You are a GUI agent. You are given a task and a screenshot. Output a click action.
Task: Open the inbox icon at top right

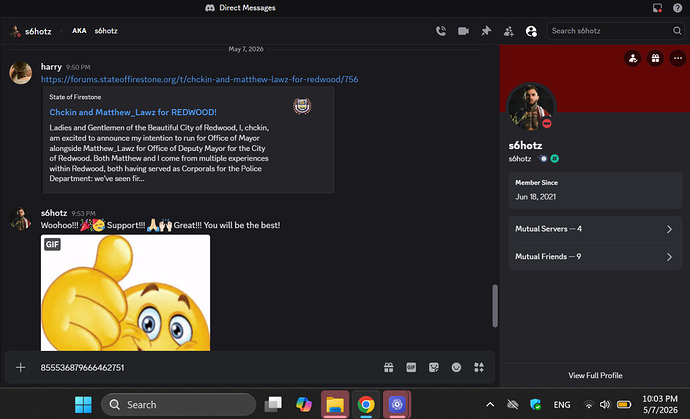[x=657, y=8]
